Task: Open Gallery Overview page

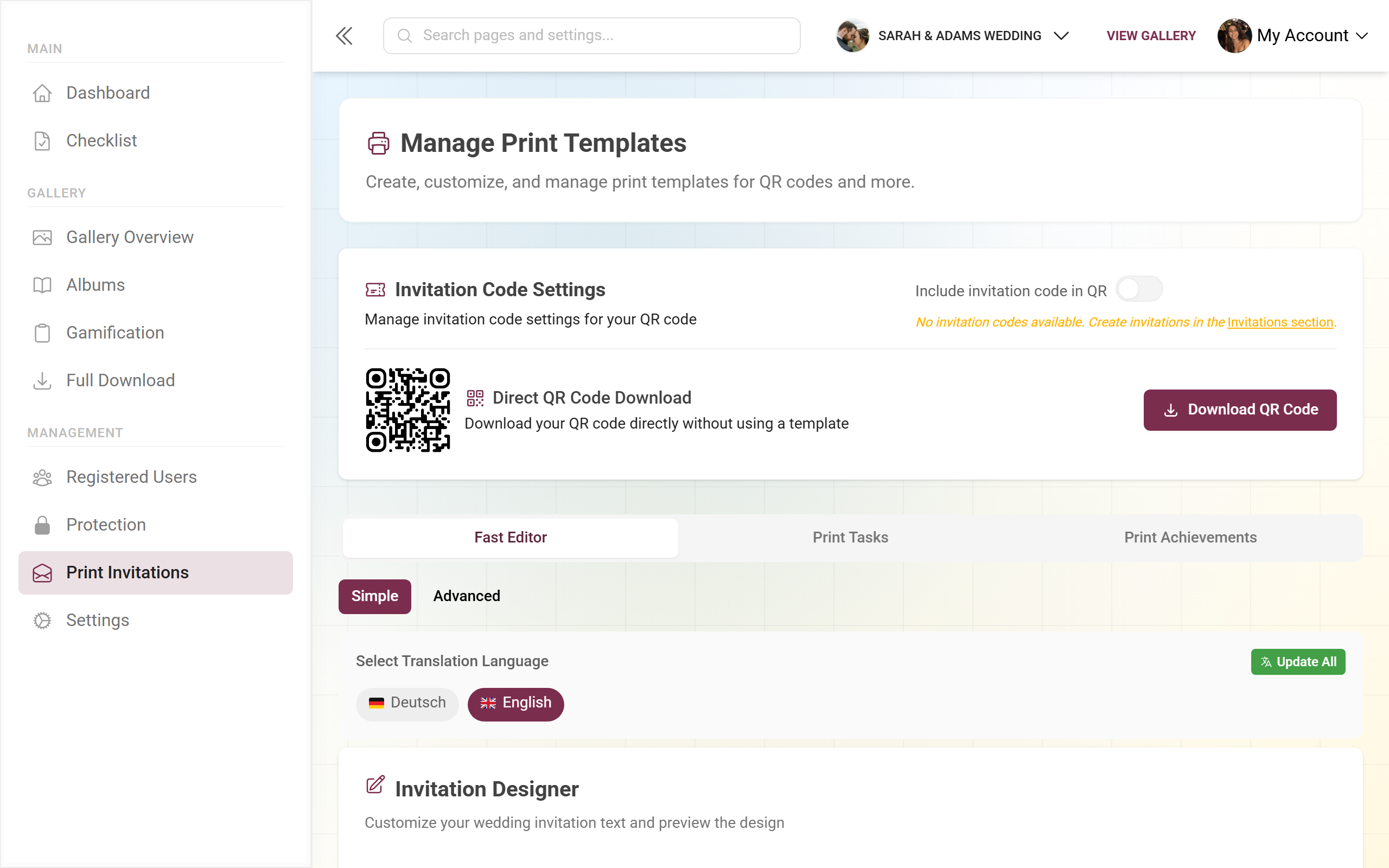Action: [156, 237]
